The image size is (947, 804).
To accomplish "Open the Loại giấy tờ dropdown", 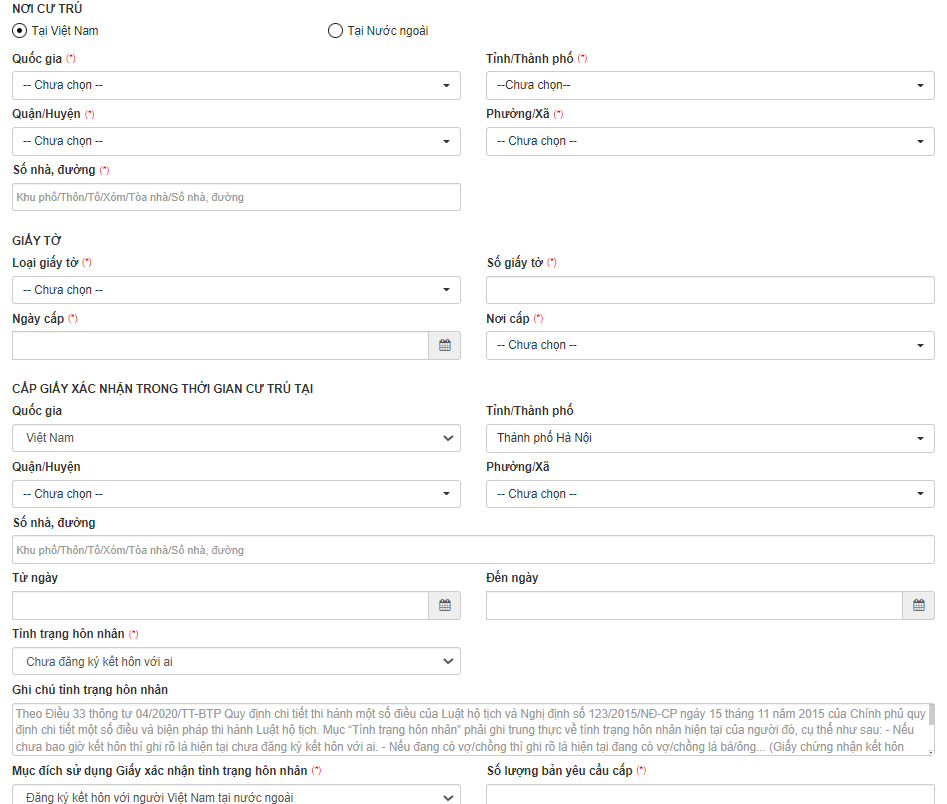I will click(236, 290).
